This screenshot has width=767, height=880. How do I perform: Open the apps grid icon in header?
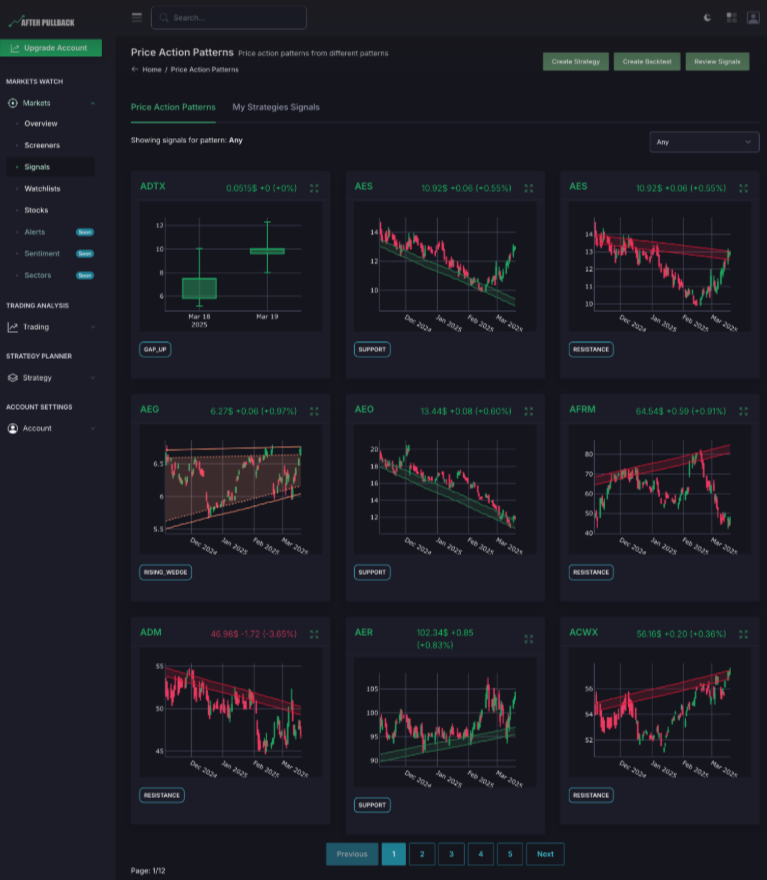click(731, 17)
